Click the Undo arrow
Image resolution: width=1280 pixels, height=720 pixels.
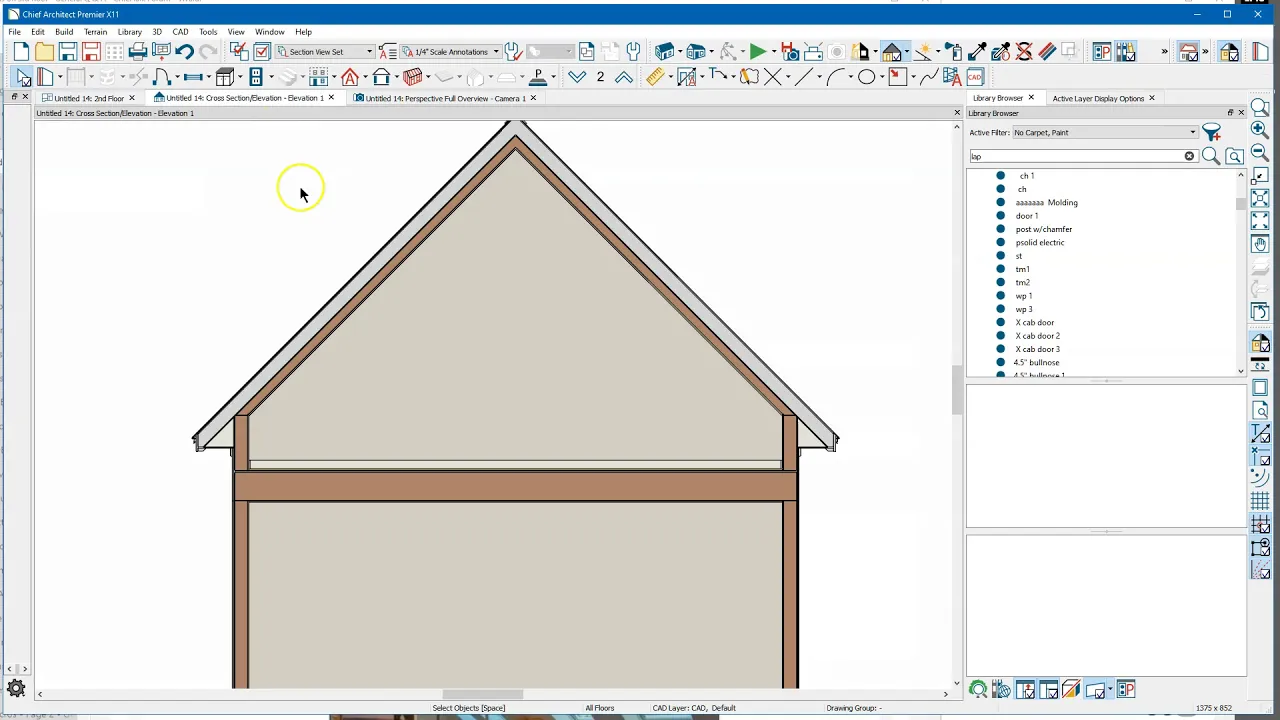tap(185, 52)
